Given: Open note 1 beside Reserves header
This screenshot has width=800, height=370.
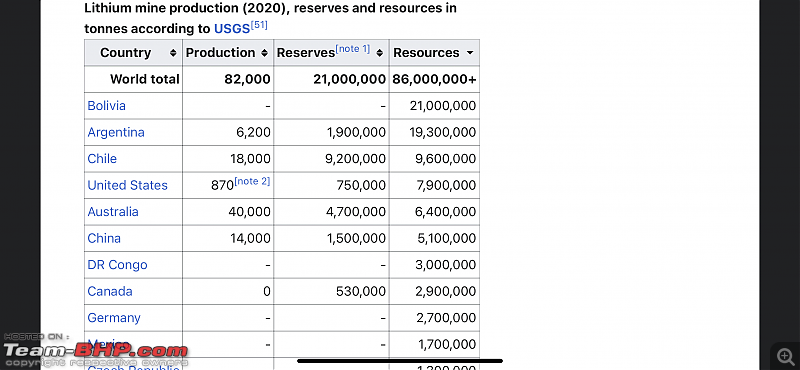Looking at the screenshot, I should [353, 49].
